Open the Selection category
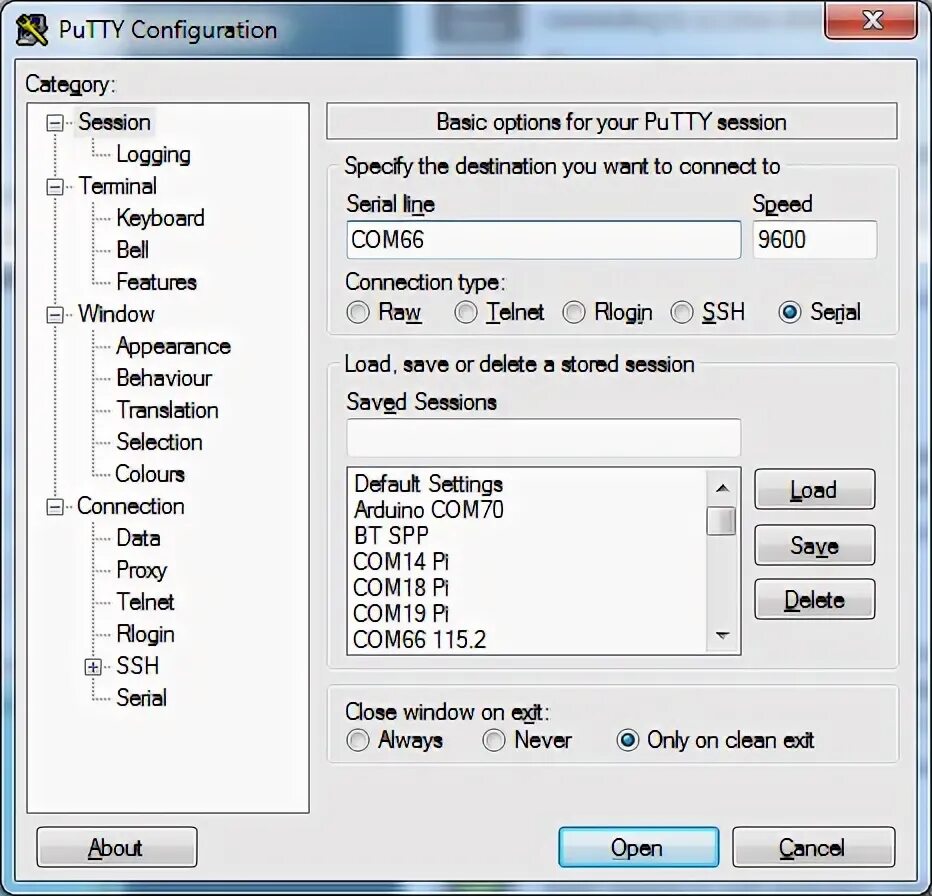Screen dimensions: 932x896 pos(159,442)
